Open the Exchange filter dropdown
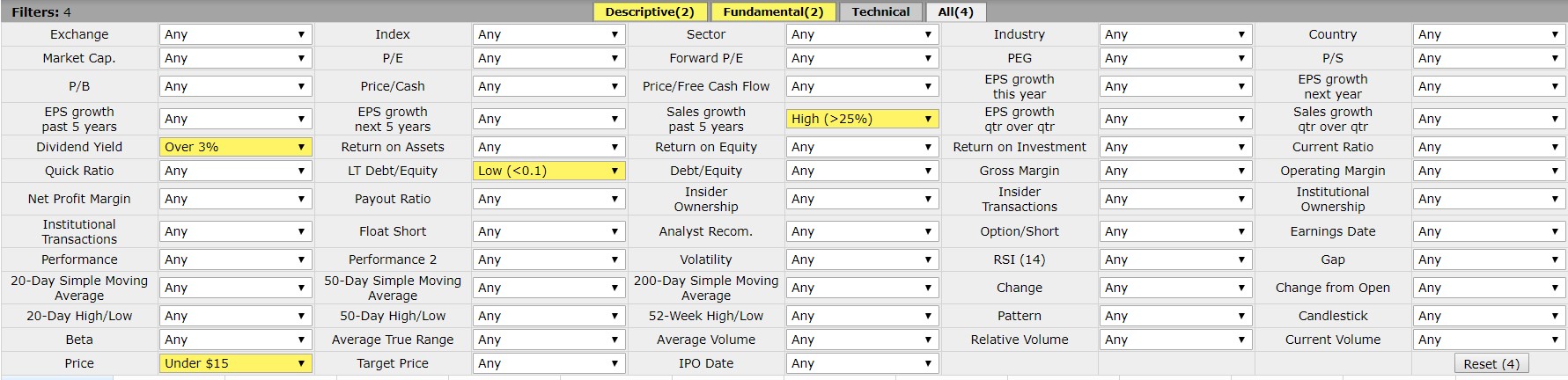The image size is (1568, 380). click(235, 34)
